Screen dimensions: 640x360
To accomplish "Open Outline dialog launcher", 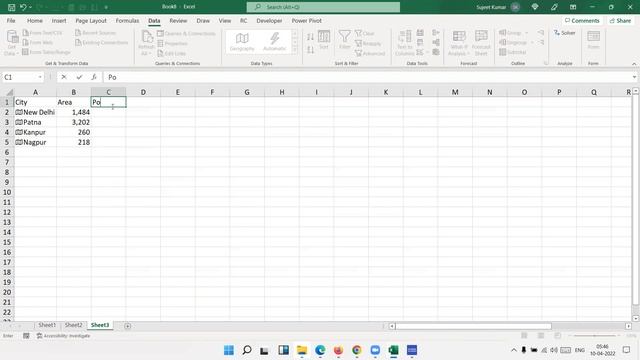I will (x=546, y=63).
